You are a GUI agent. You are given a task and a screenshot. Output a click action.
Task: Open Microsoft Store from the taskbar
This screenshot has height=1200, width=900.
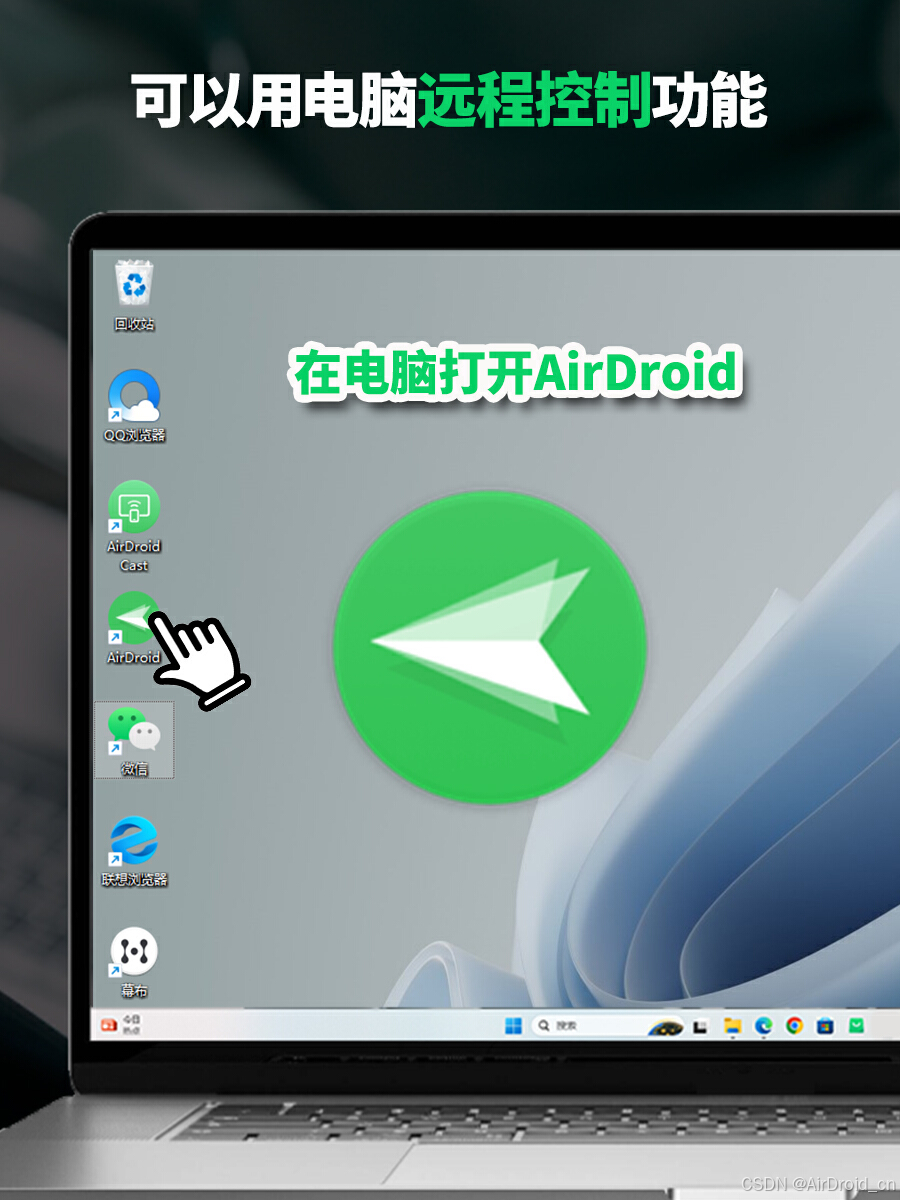(x=825, y=1026)
